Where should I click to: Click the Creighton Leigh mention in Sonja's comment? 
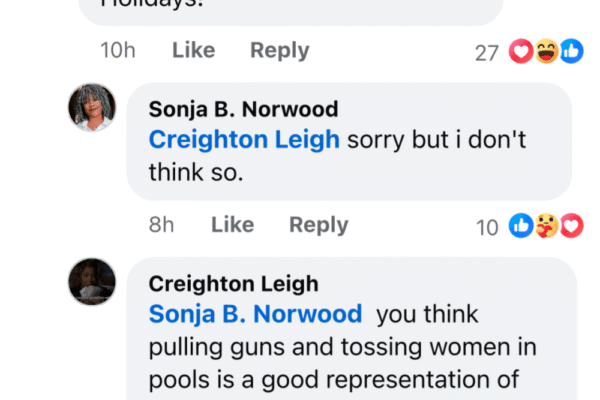(243, 139)
